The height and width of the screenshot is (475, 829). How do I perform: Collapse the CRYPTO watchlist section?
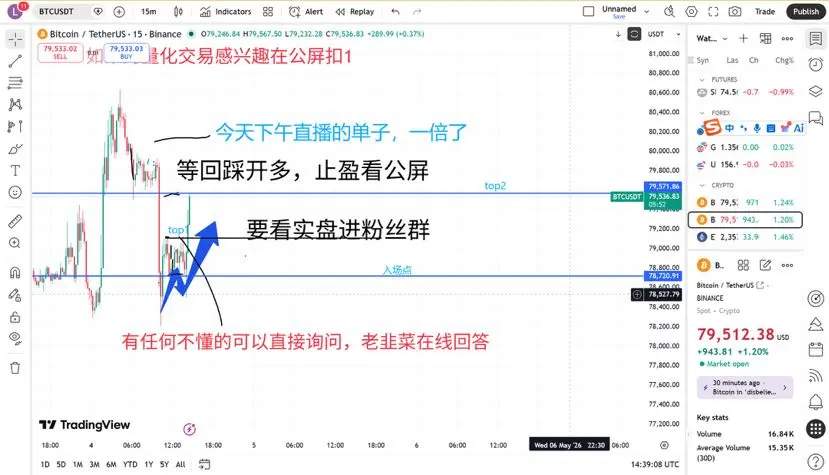tap(702, 185)
